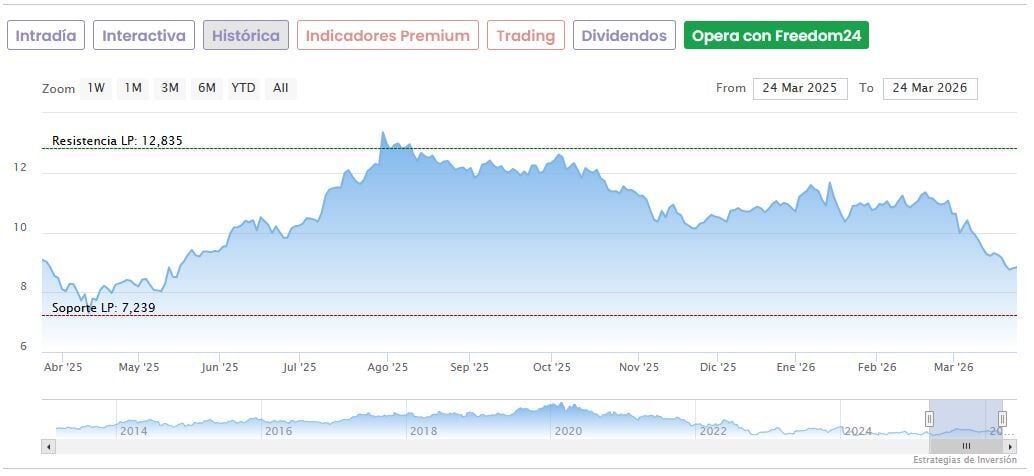Select the 1W zoom range
Screen dimensions: 1034x476
[96, 88]
